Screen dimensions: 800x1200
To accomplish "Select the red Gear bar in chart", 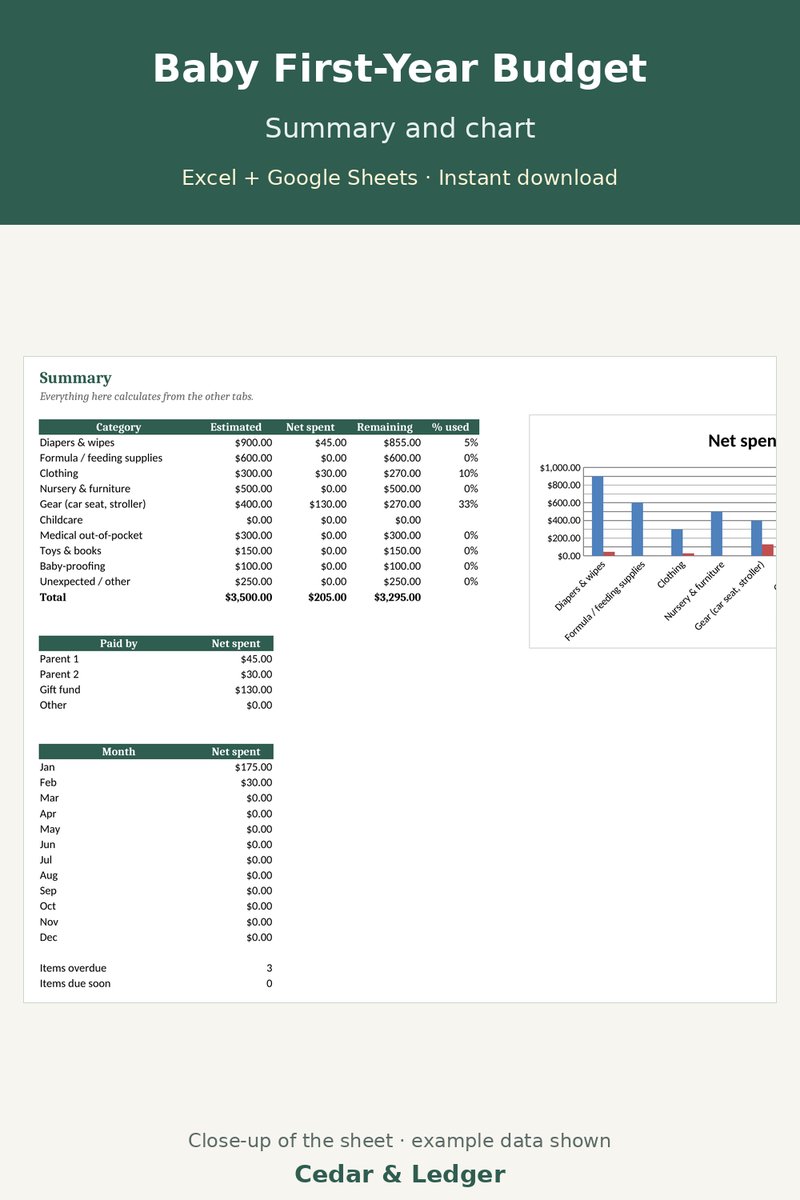I will 767,549.
